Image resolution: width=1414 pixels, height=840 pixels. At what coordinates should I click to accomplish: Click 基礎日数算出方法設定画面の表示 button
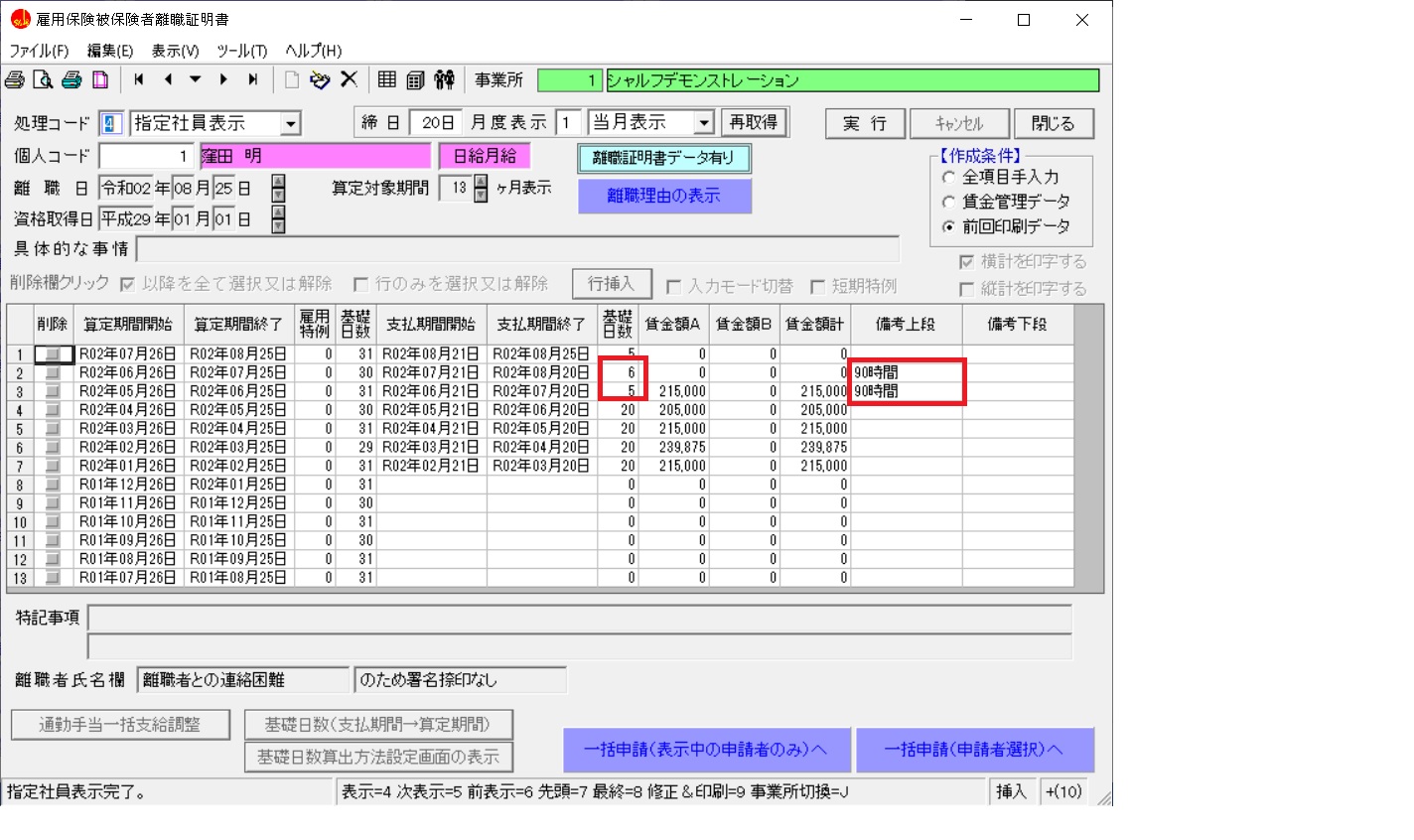[x=378, y=757]
